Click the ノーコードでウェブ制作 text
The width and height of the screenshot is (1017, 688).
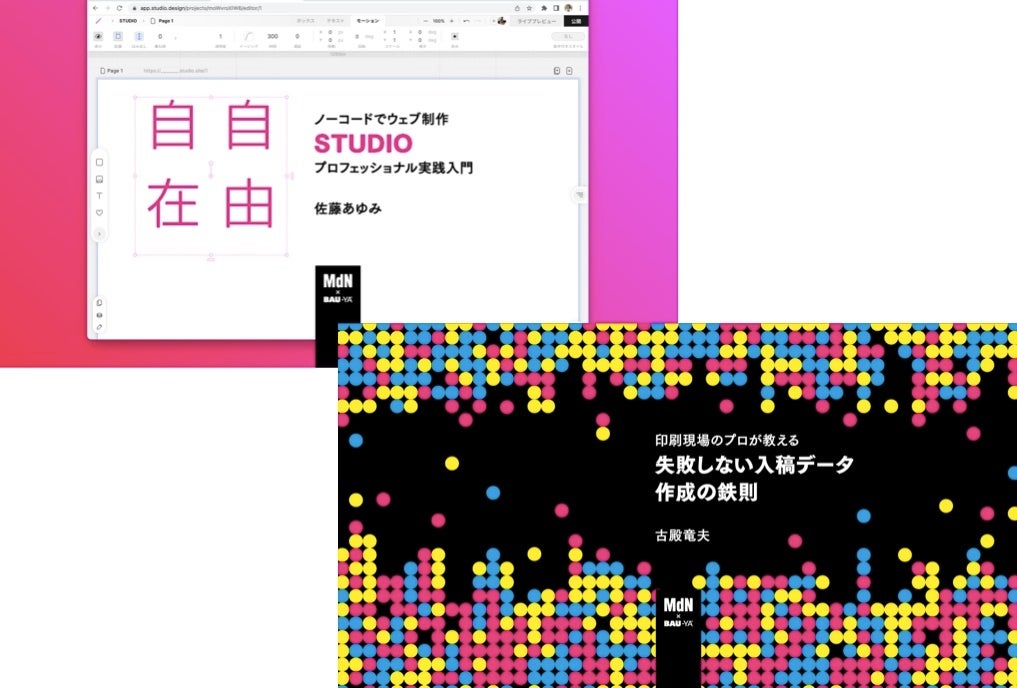coord(381,119)
